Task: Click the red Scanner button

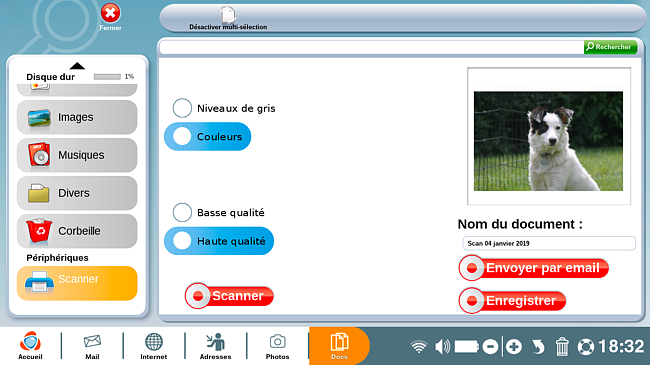Action: [x=229, y=296]
